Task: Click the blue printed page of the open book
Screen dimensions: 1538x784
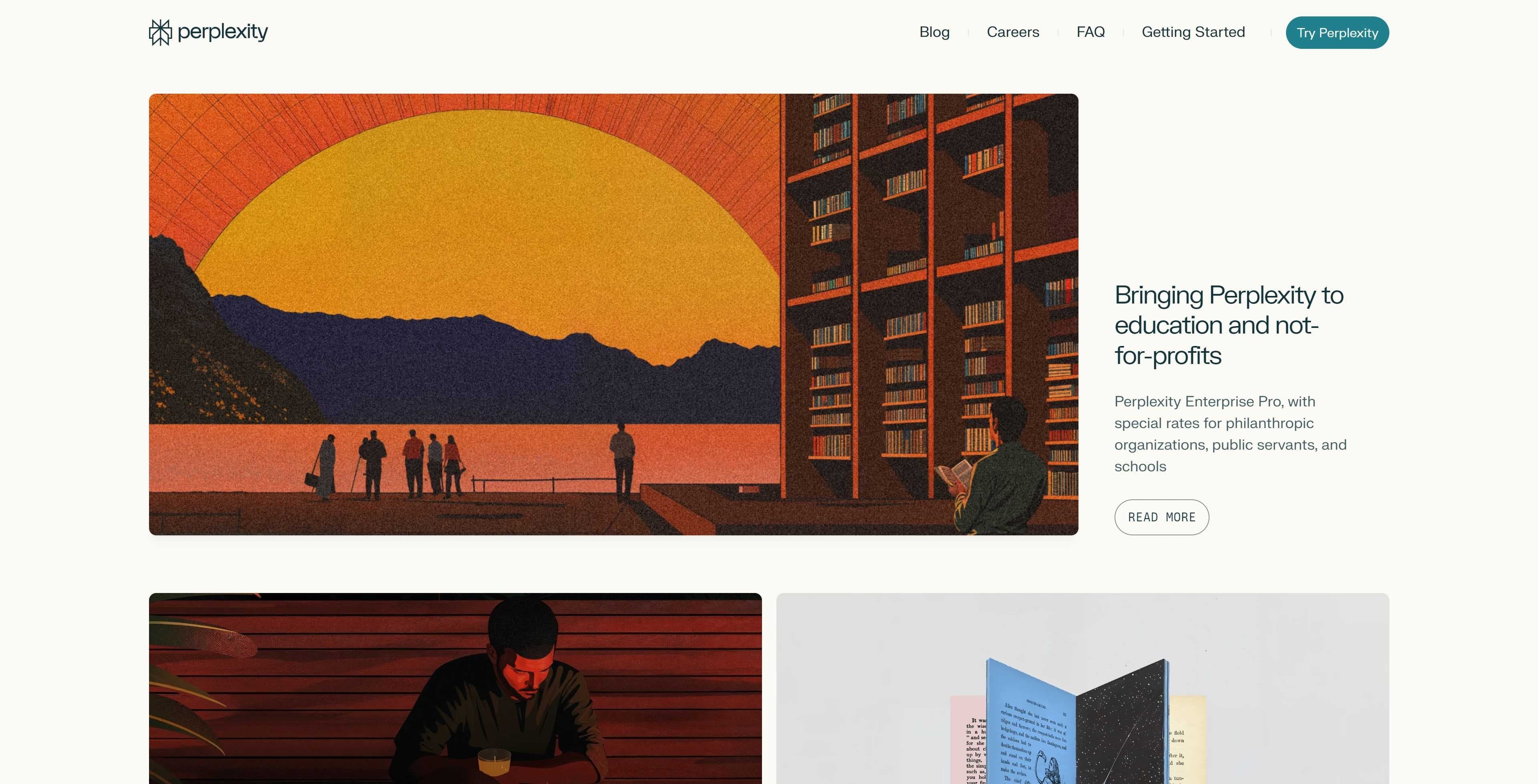Action: 1030,725
